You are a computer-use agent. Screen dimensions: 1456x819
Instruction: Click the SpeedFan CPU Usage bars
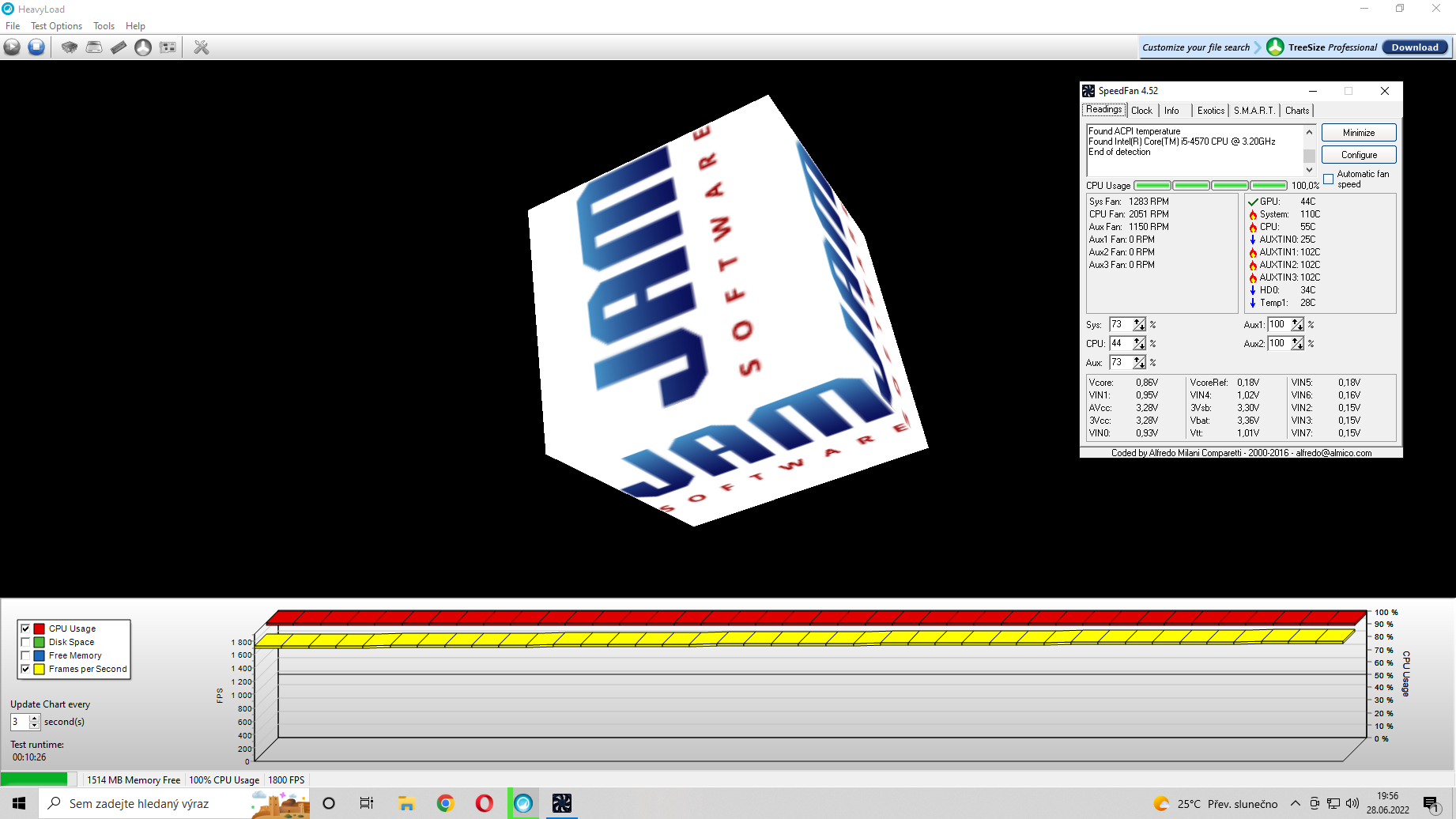(x=1210, y=186)
